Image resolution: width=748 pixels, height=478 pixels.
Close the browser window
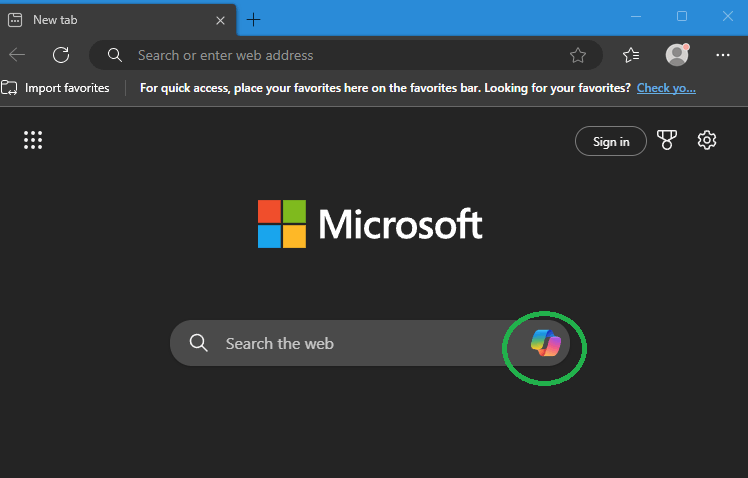(727, 17)
